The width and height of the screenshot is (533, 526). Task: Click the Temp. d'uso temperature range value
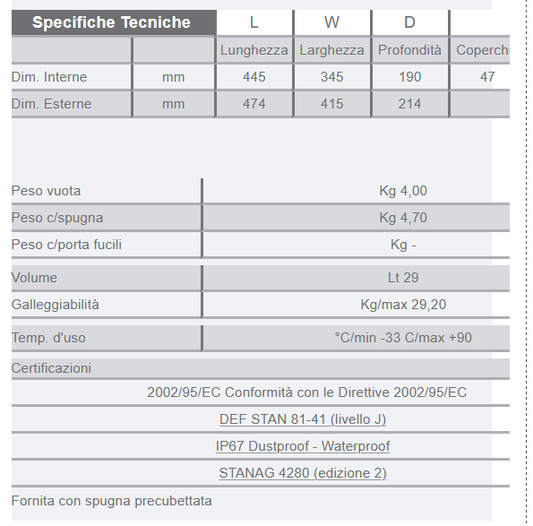403,338
